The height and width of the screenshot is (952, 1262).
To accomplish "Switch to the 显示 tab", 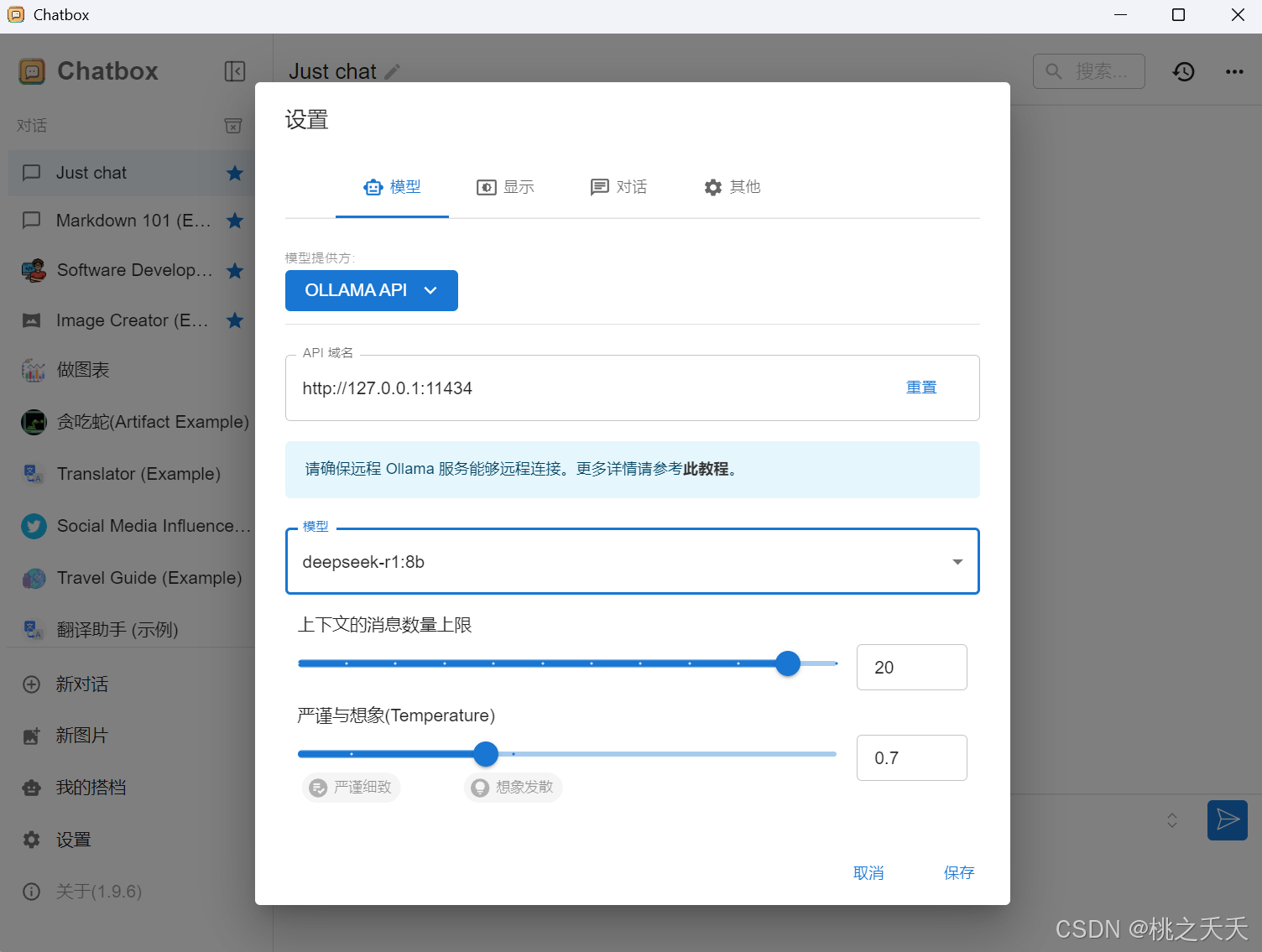I will [x=505, y=187].
